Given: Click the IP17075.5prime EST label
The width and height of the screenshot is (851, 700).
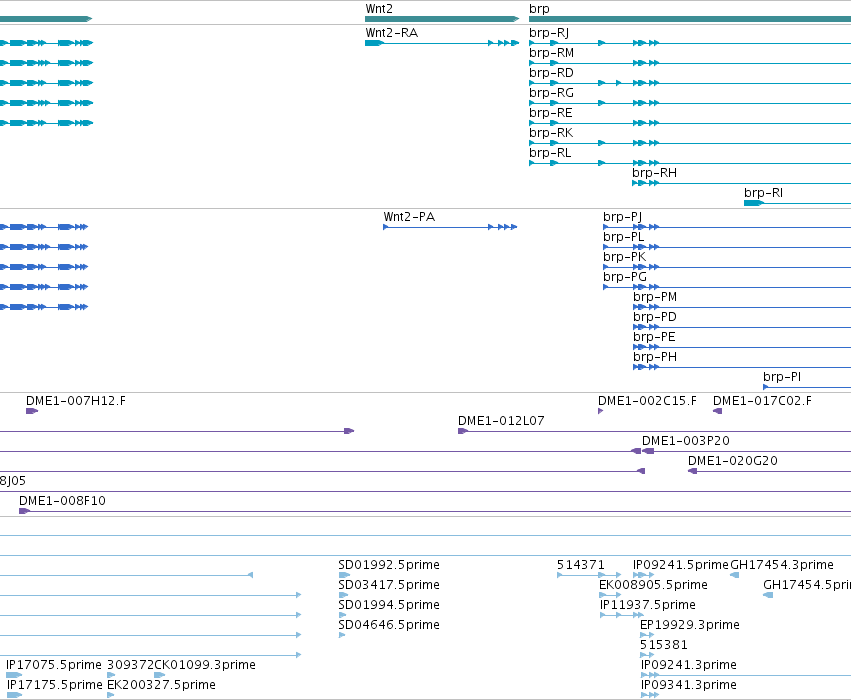Looking at the screenshot, I should (54, 665).
